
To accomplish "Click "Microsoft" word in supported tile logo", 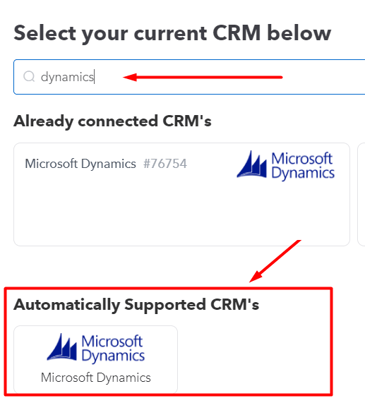I will click(112, 341).
